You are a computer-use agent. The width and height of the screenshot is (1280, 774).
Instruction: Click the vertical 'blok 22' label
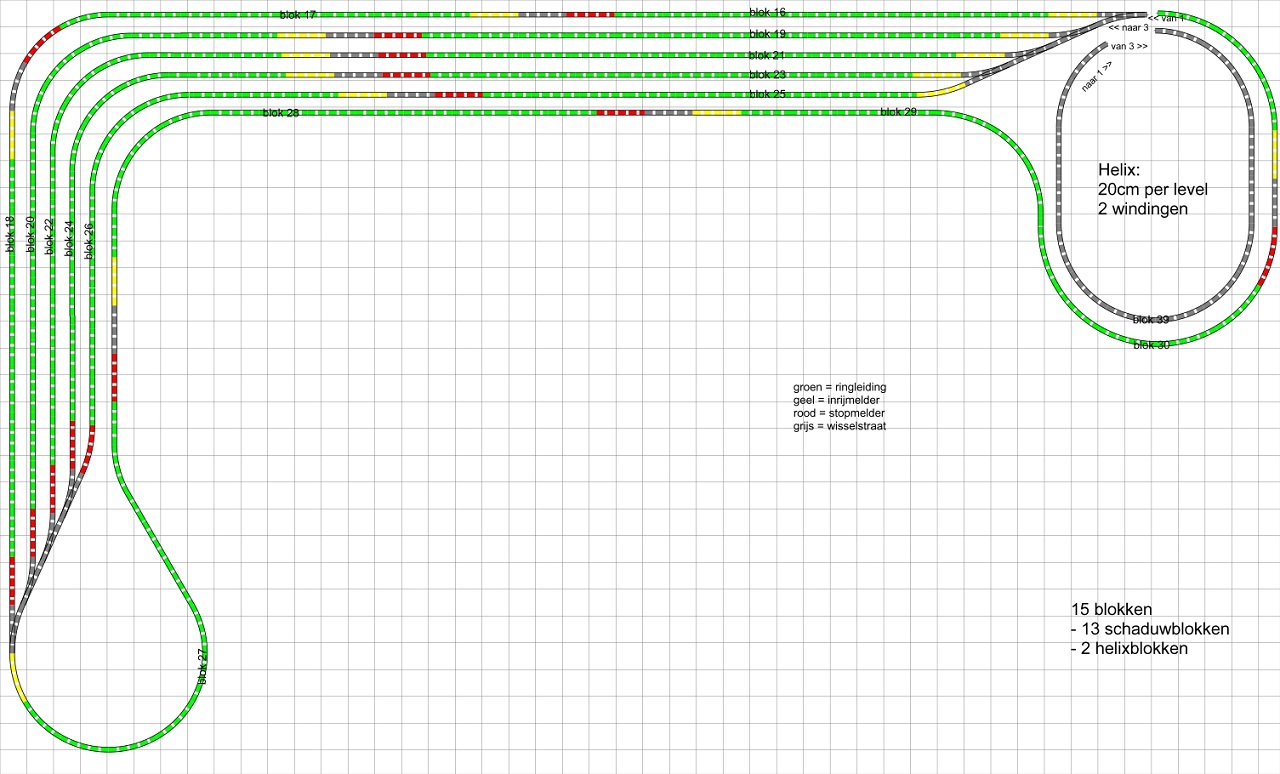point(50,236)
